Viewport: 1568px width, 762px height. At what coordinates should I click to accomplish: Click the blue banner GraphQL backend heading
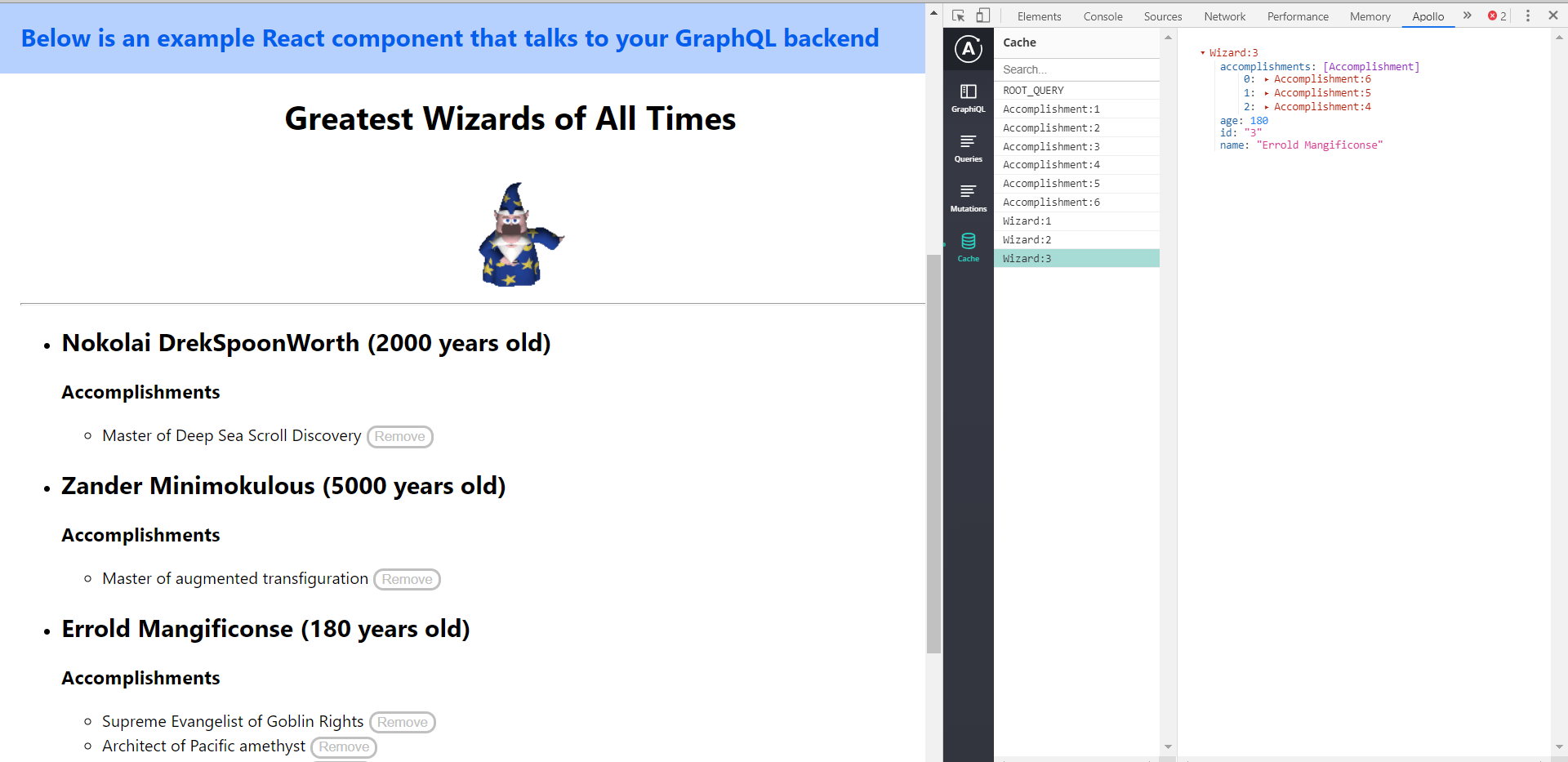pos(450,38)
